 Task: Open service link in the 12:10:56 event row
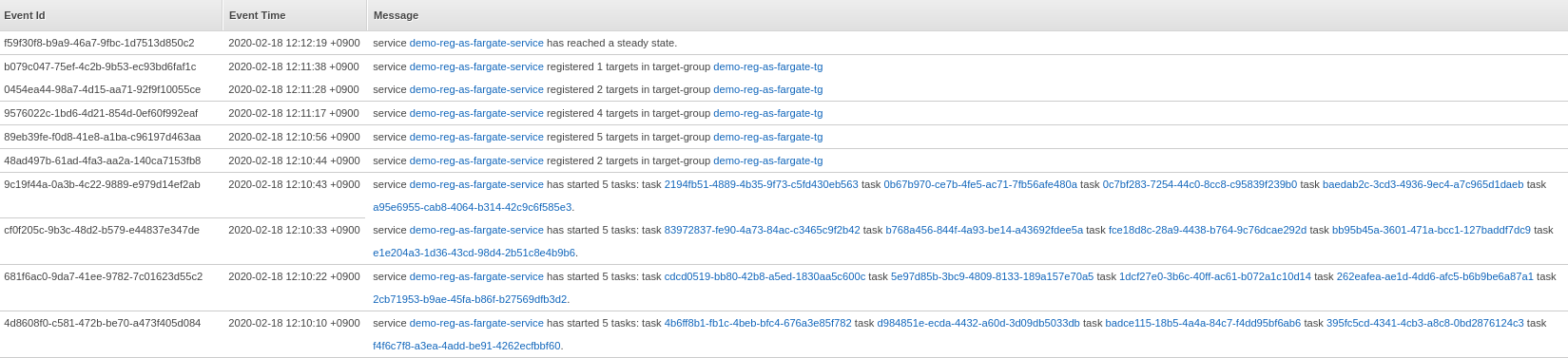coord(476,137)
